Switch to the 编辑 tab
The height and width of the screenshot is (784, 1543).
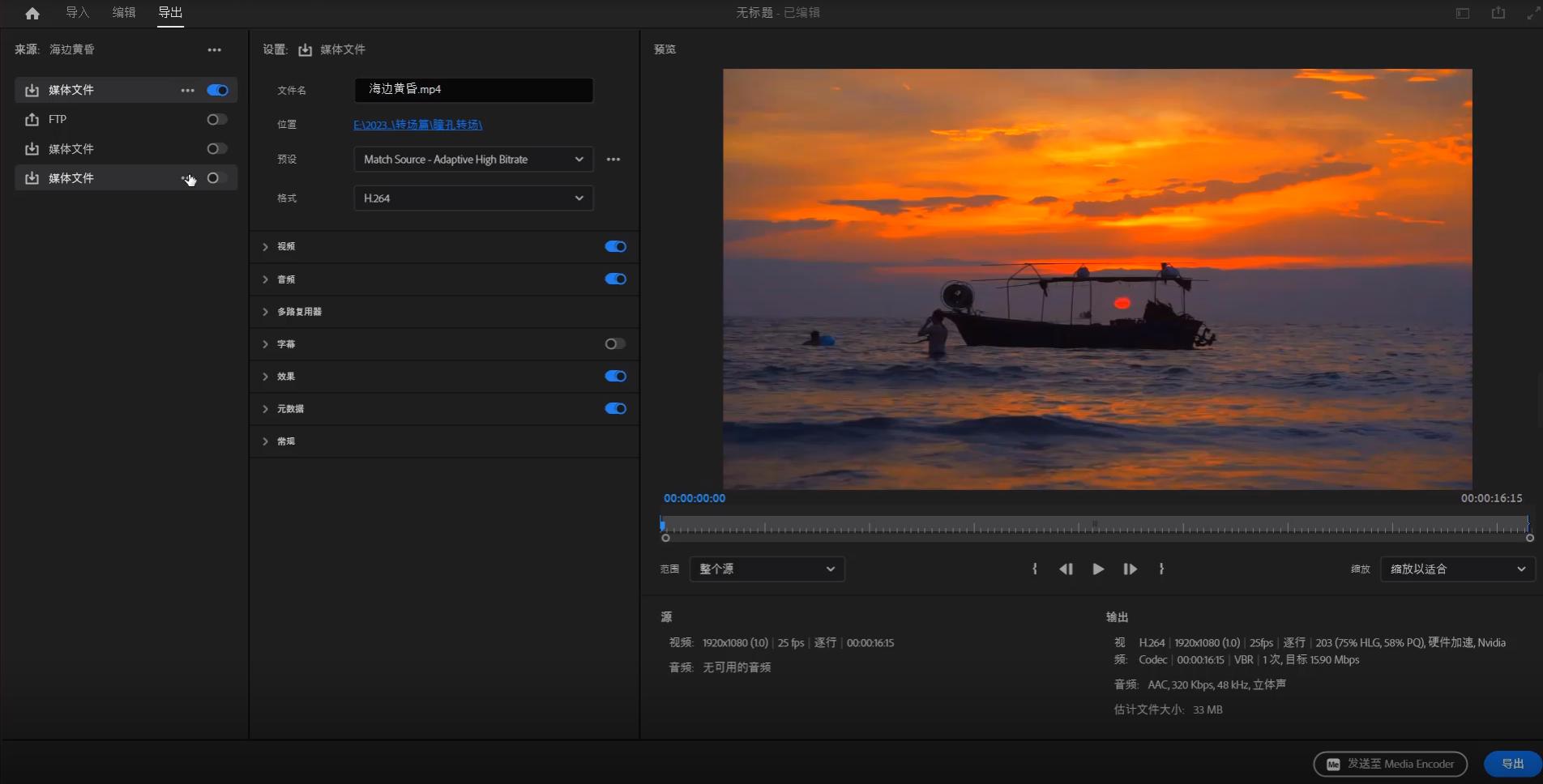(x=124, y=13)
